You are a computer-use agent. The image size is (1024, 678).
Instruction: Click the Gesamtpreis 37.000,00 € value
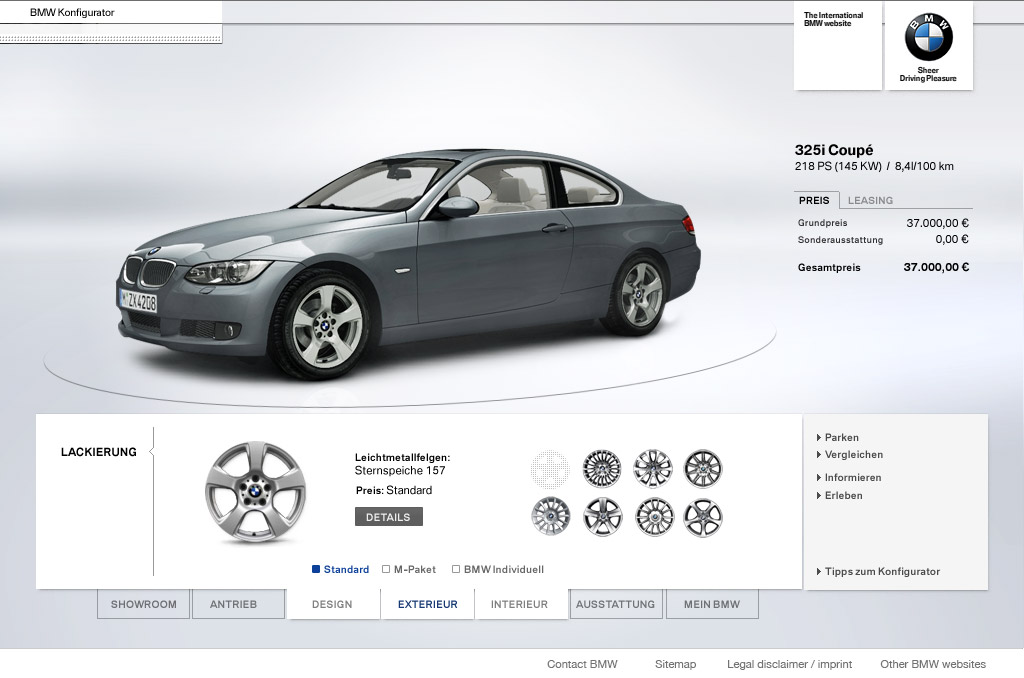coord(936,267)
